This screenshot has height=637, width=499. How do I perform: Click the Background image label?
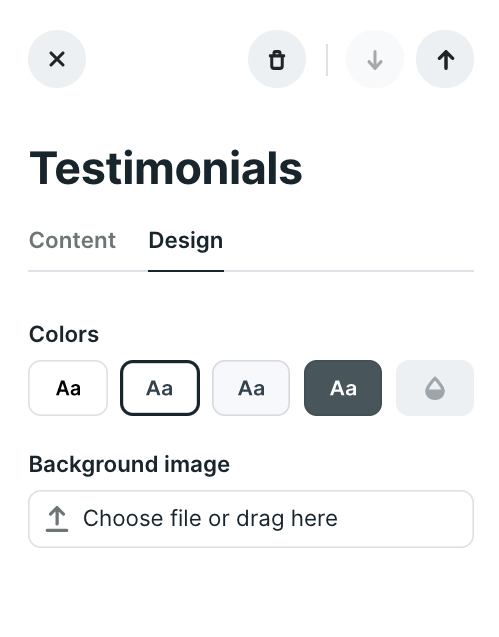[129, 464]
